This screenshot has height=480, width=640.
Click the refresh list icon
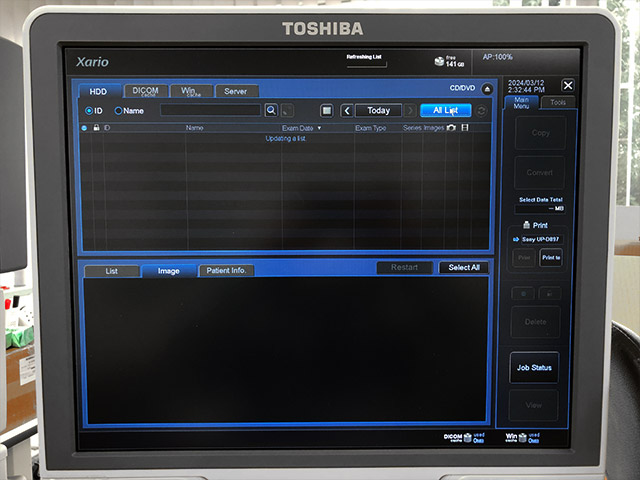pos(482,110)
